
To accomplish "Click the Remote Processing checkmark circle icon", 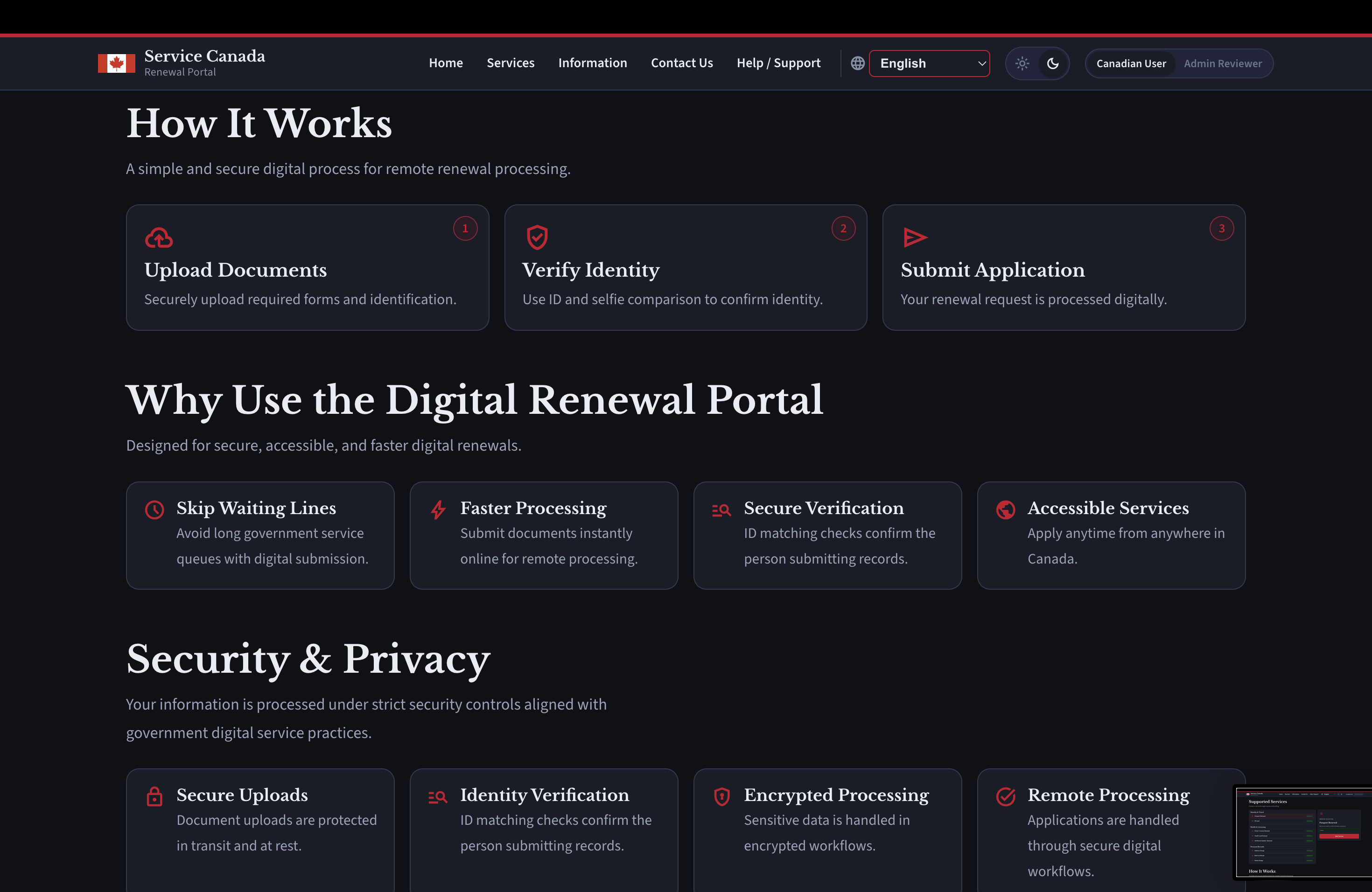I will (1005, 796).
